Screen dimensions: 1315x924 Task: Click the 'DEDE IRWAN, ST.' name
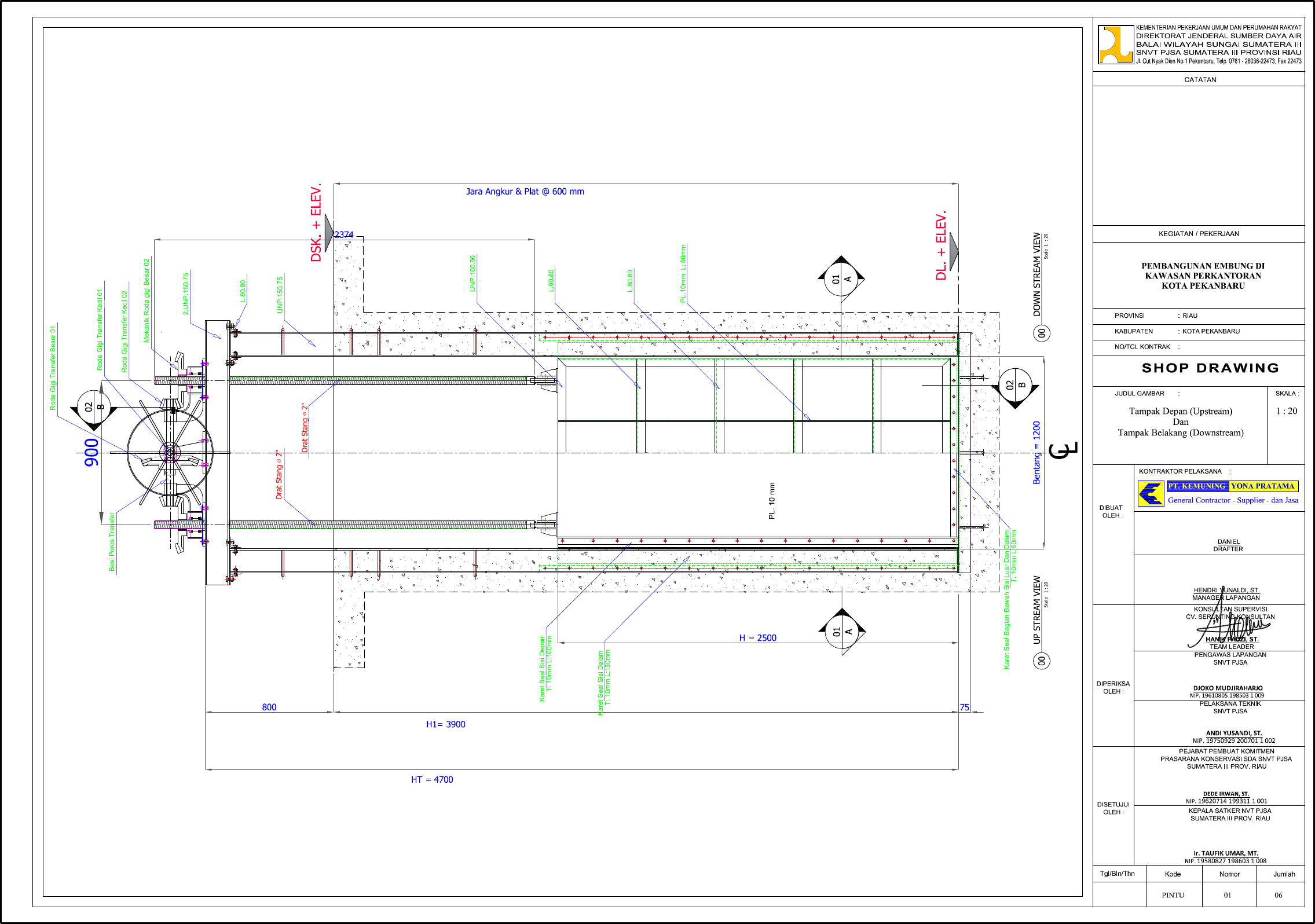1226,794
